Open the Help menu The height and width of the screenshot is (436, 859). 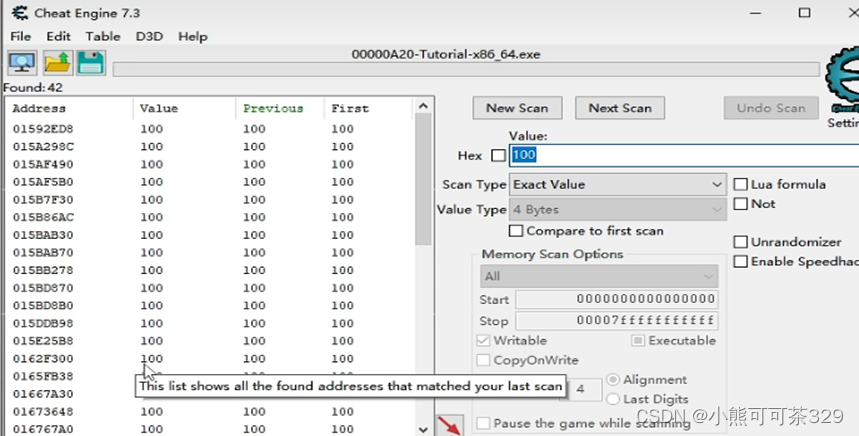point(193,36)
